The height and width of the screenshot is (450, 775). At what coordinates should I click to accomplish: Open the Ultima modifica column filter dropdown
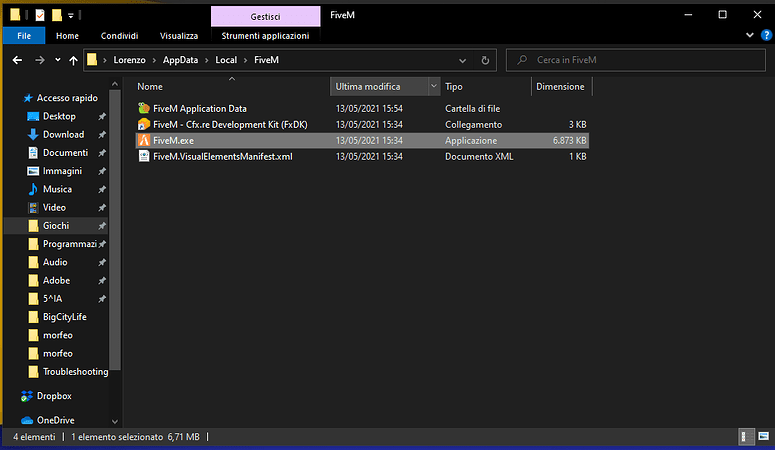coord(433,87)
